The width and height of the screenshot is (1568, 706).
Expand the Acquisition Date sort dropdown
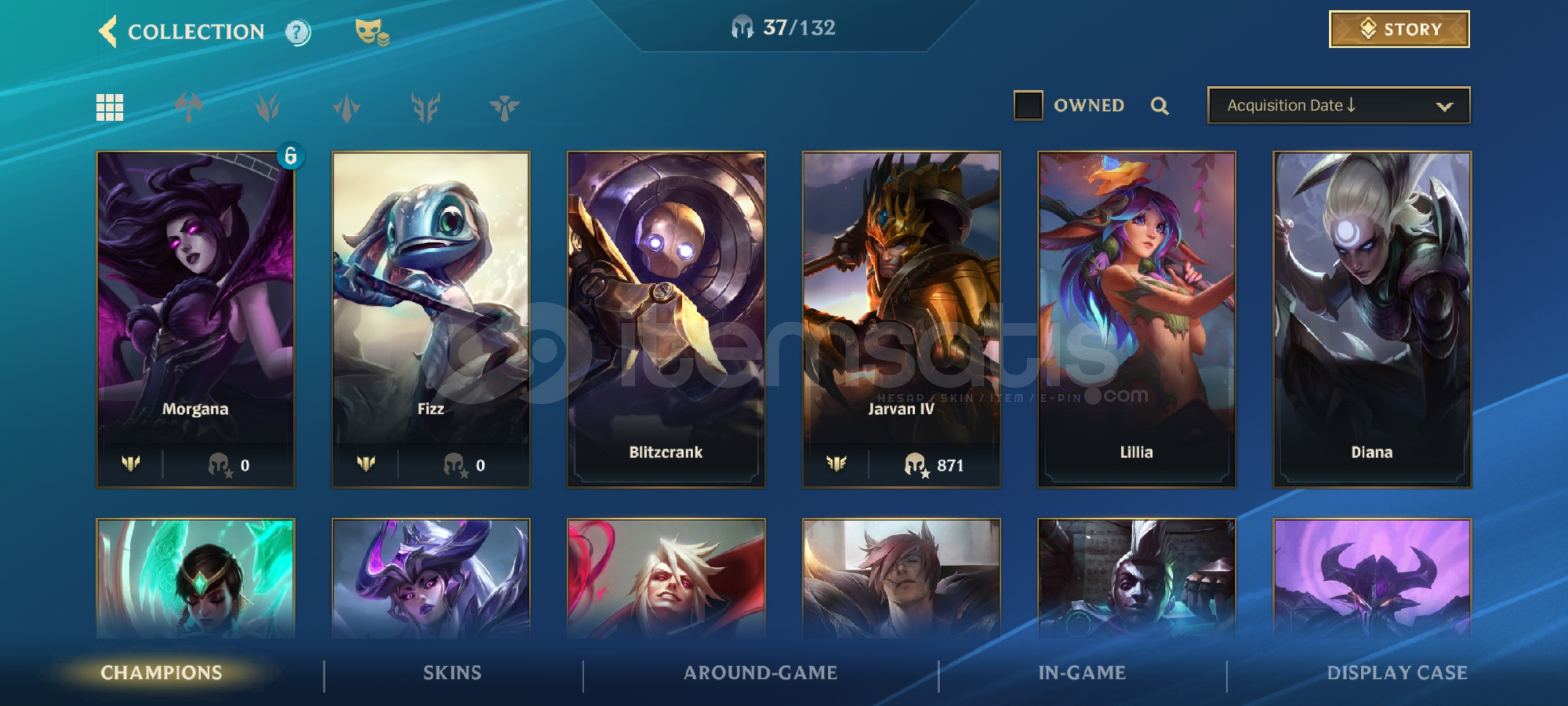tap(1339, 105)
